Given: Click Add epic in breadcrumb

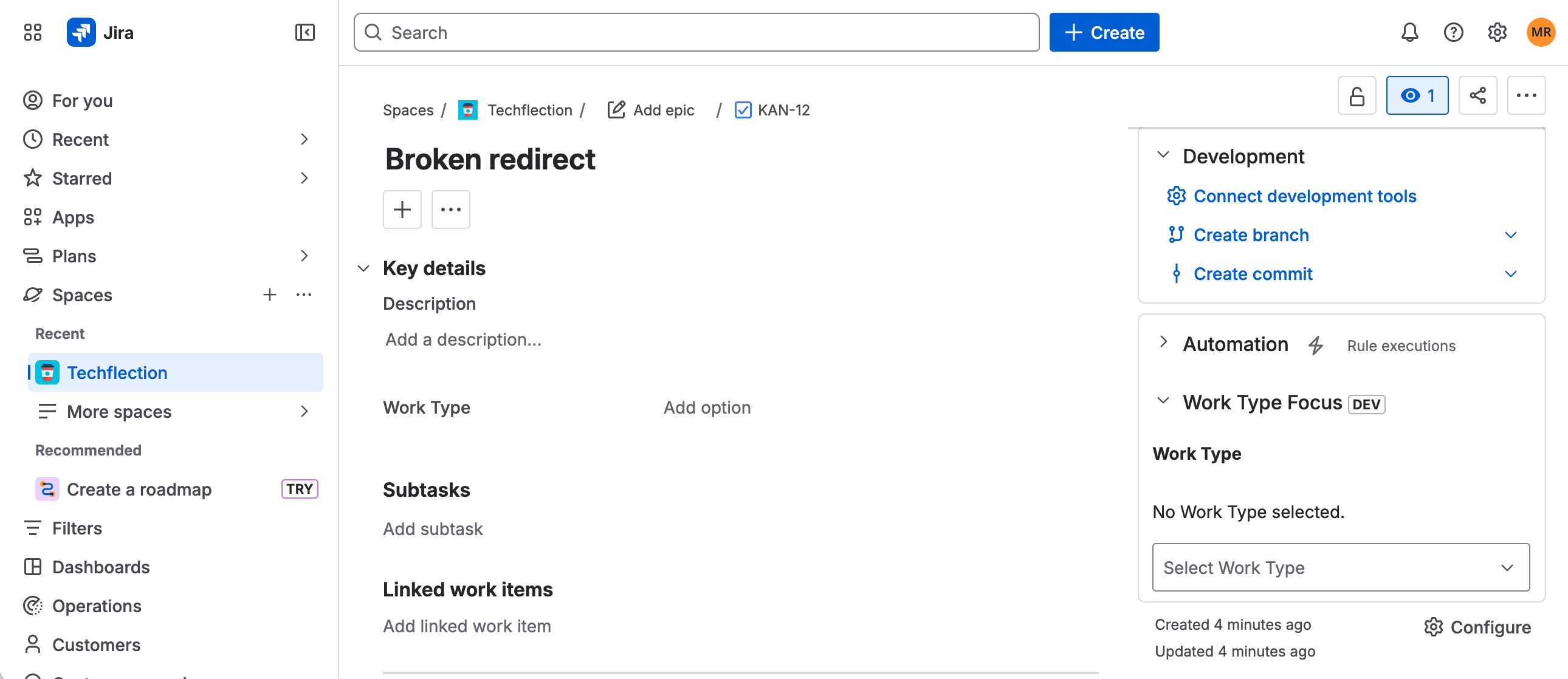Looking at the screenshot, I should point(664,110).
